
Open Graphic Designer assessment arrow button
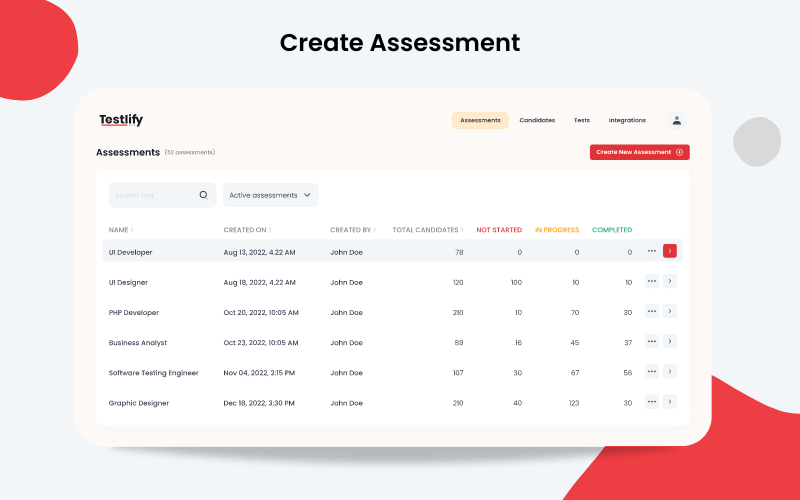670,402
